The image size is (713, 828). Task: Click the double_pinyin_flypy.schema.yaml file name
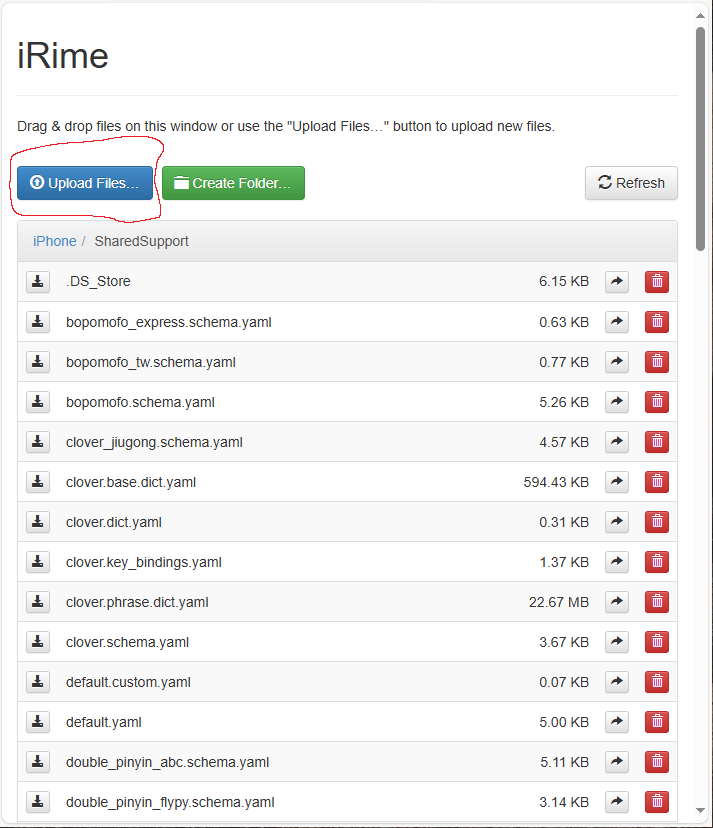tap(170, 803)
